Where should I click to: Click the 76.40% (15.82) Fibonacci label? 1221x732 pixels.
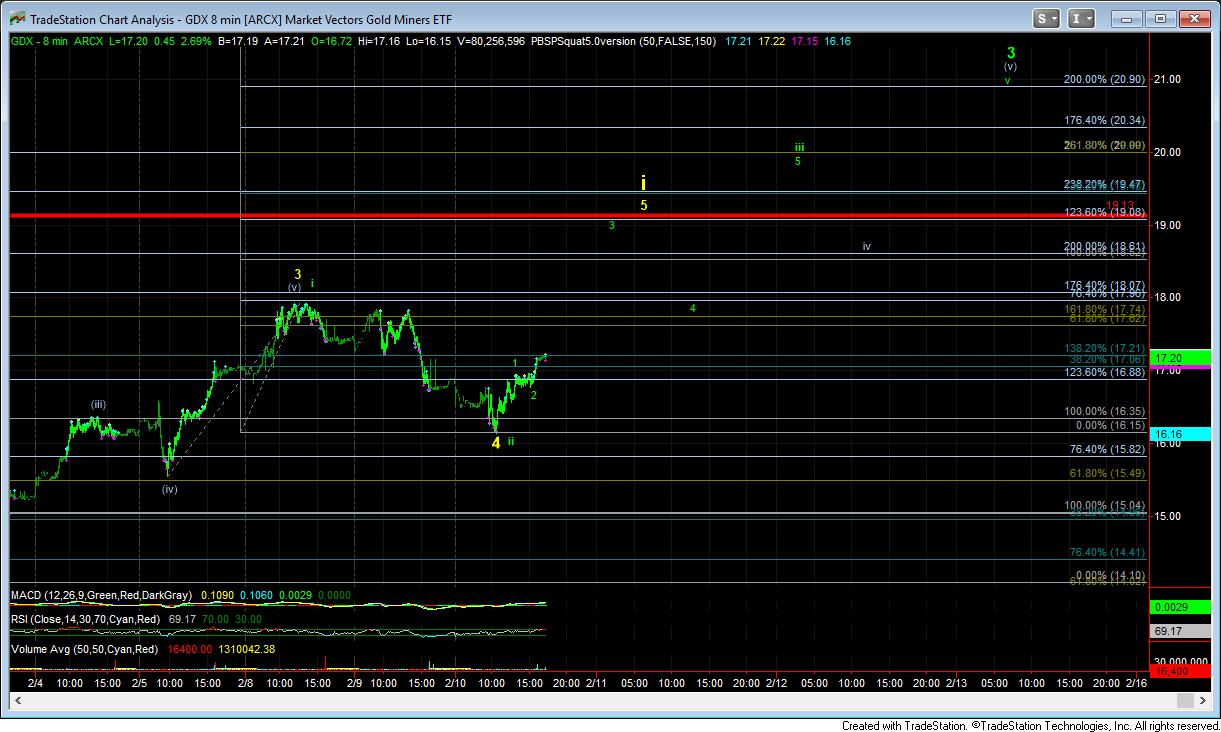coord(1107,449)
